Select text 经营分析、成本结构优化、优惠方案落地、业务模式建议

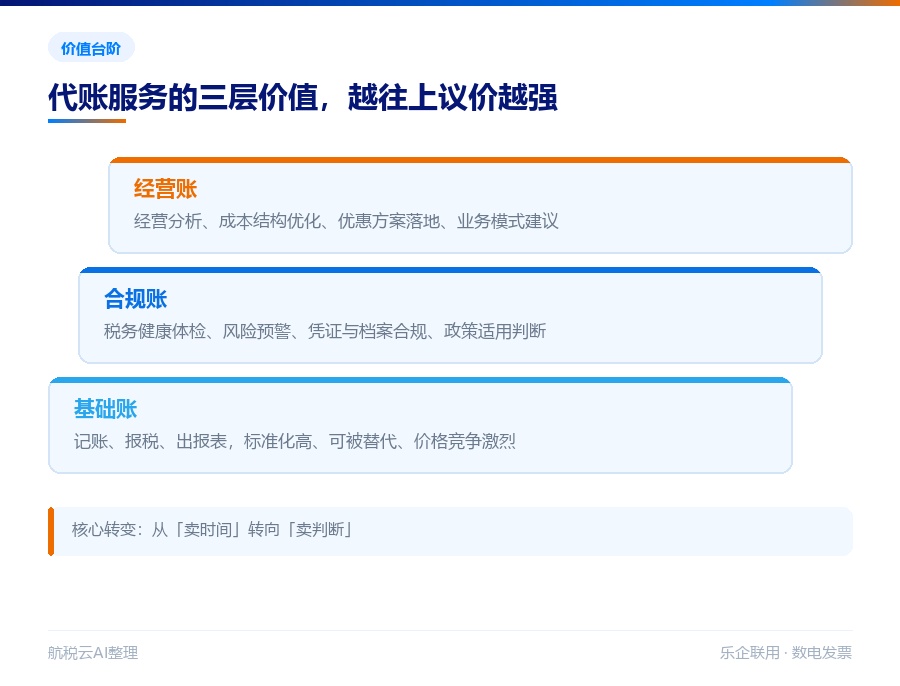(x=346, y=221)
